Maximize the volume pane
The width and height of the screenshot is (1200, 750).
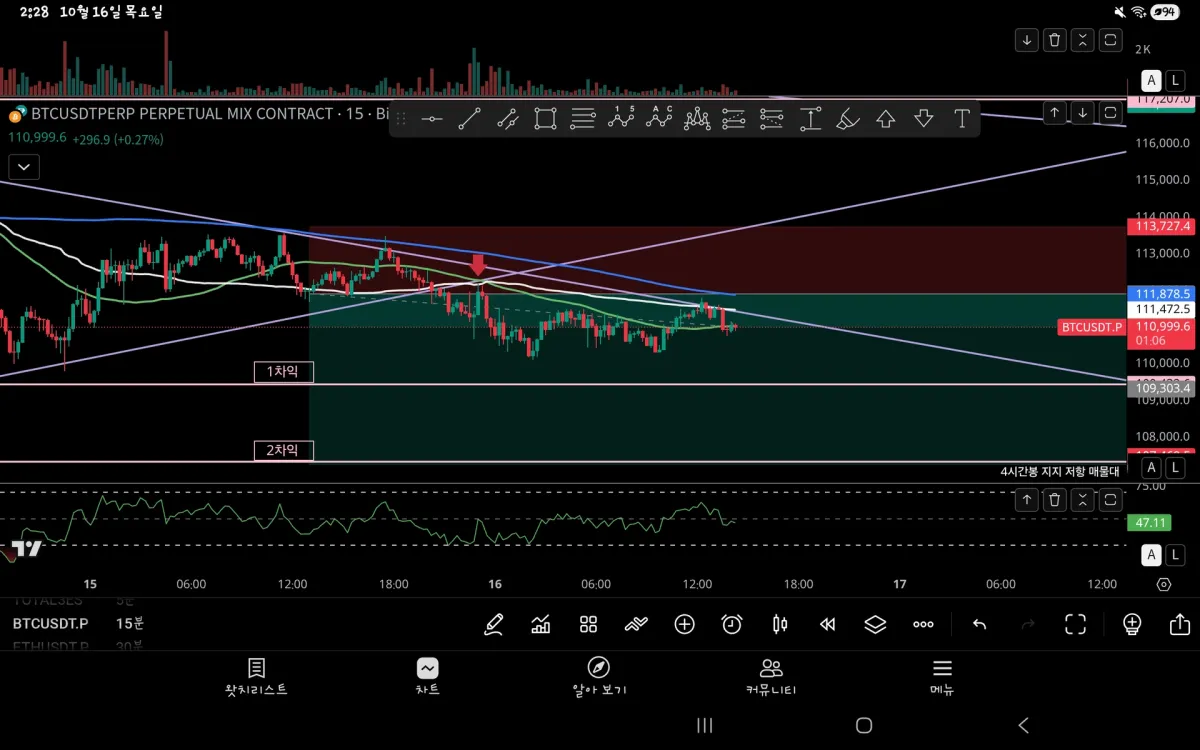click(x=1111, y=40)
